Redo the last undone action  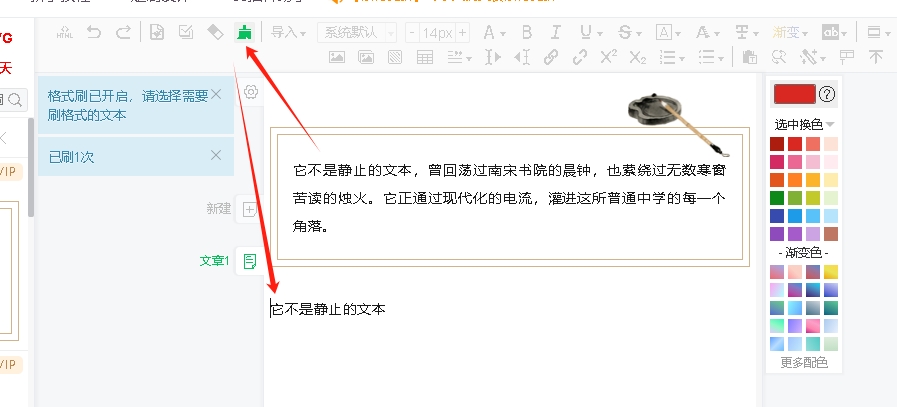click(x=123, y=32)
